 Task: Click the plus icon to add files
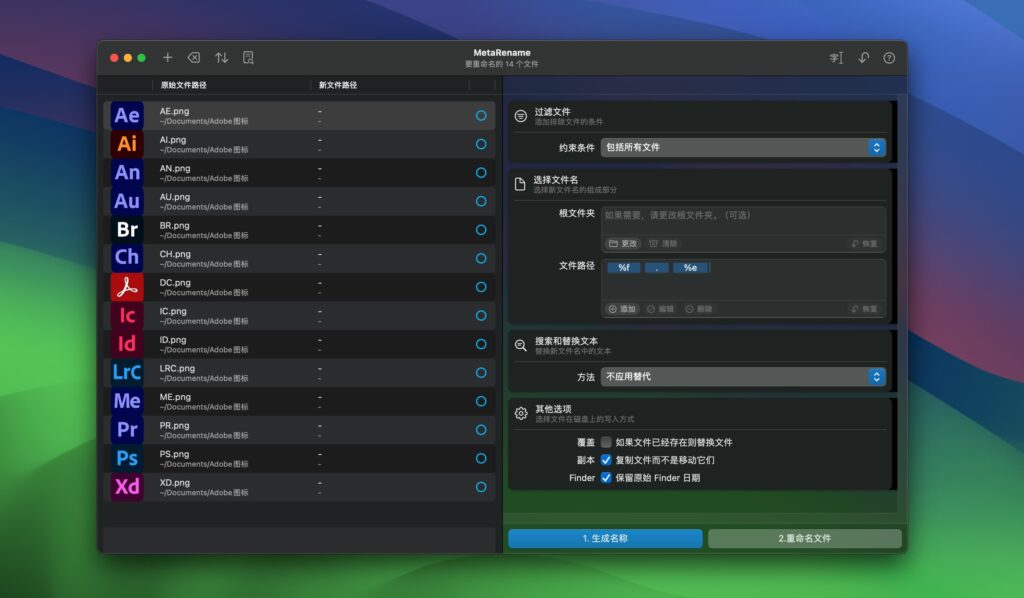168,58
